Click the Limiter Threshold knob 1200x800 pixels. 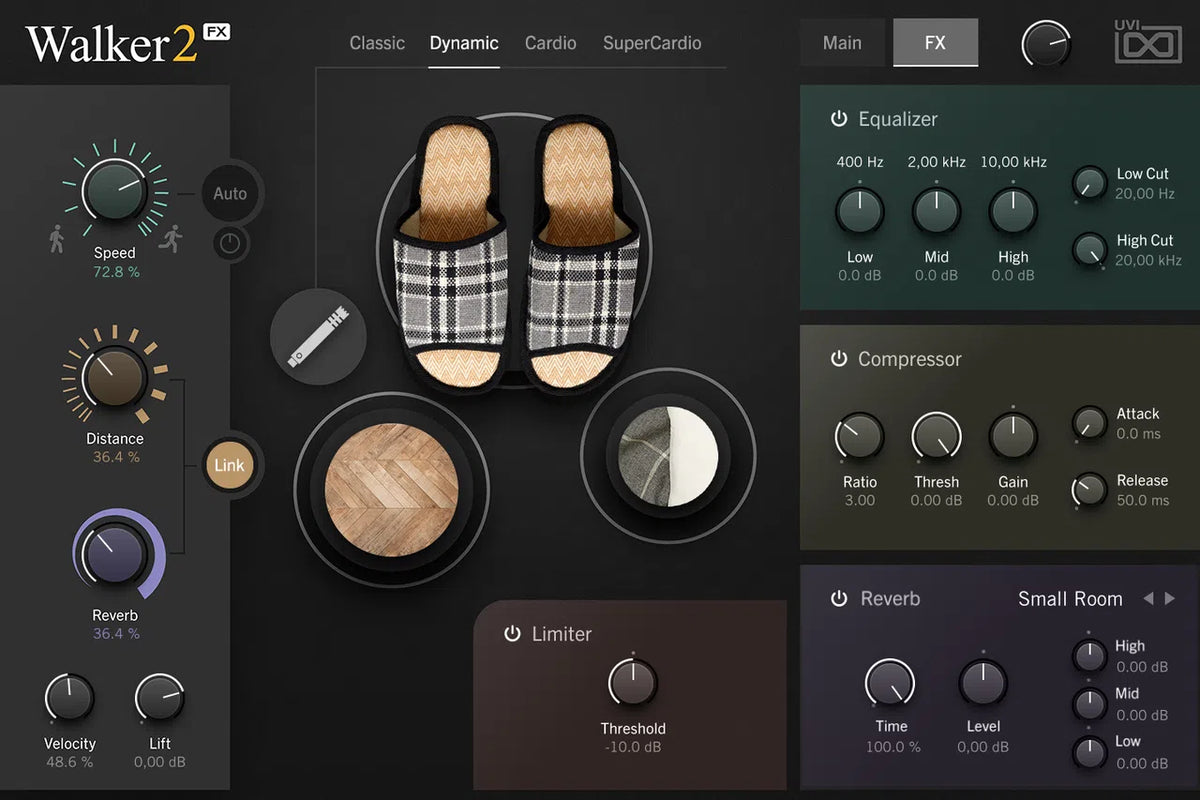point(633,682)
